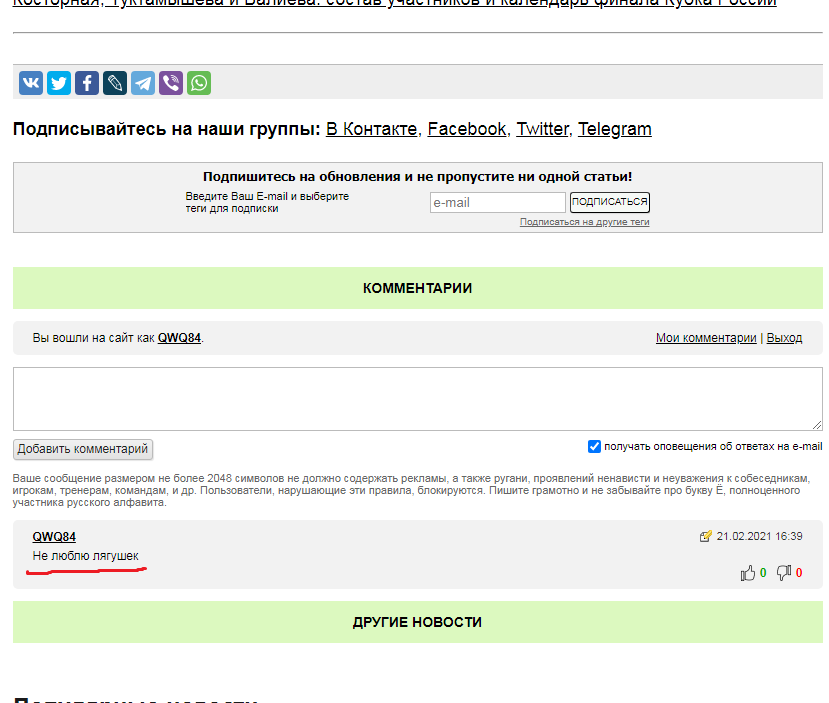This screenshot has height=703, width=829.
Task: Share the article via Telegram icon
Action: (143, 83)
